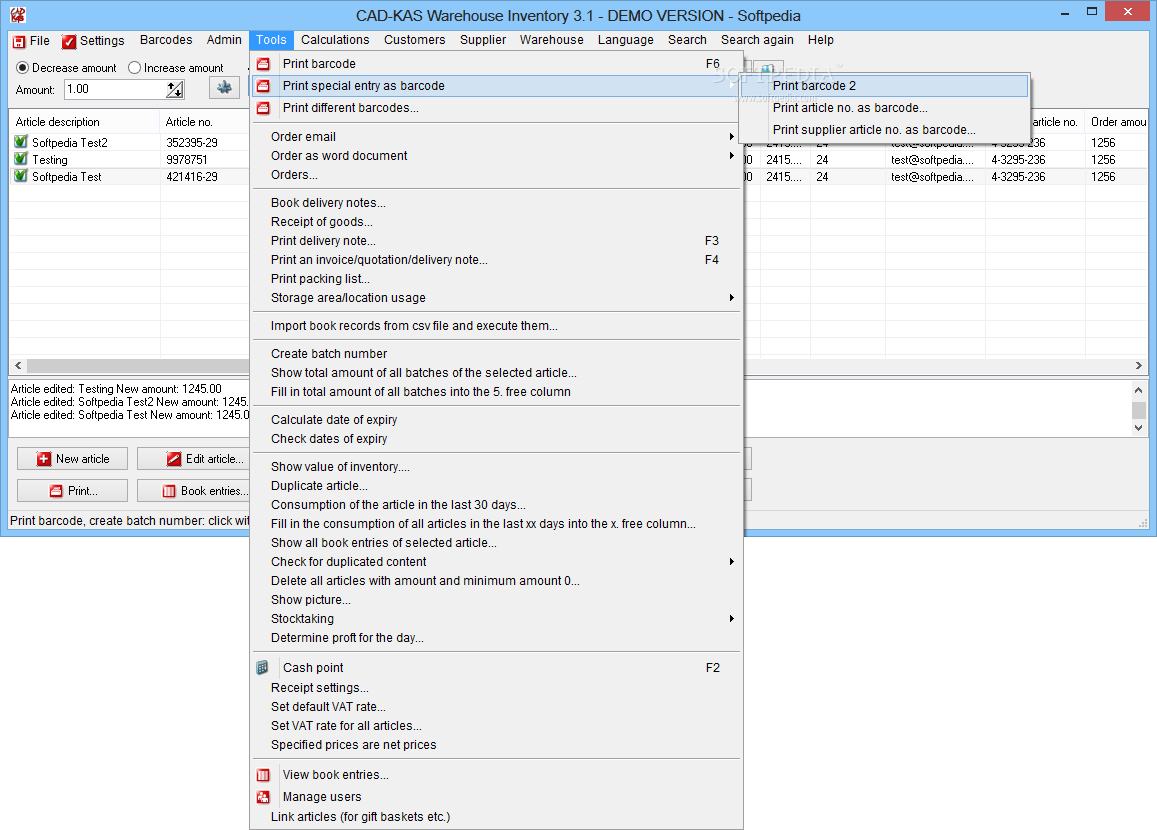Click the icon beside Print special entry as barcode
The height and width of the screenshot is (830, 1157).
click(x=263, y=86)
